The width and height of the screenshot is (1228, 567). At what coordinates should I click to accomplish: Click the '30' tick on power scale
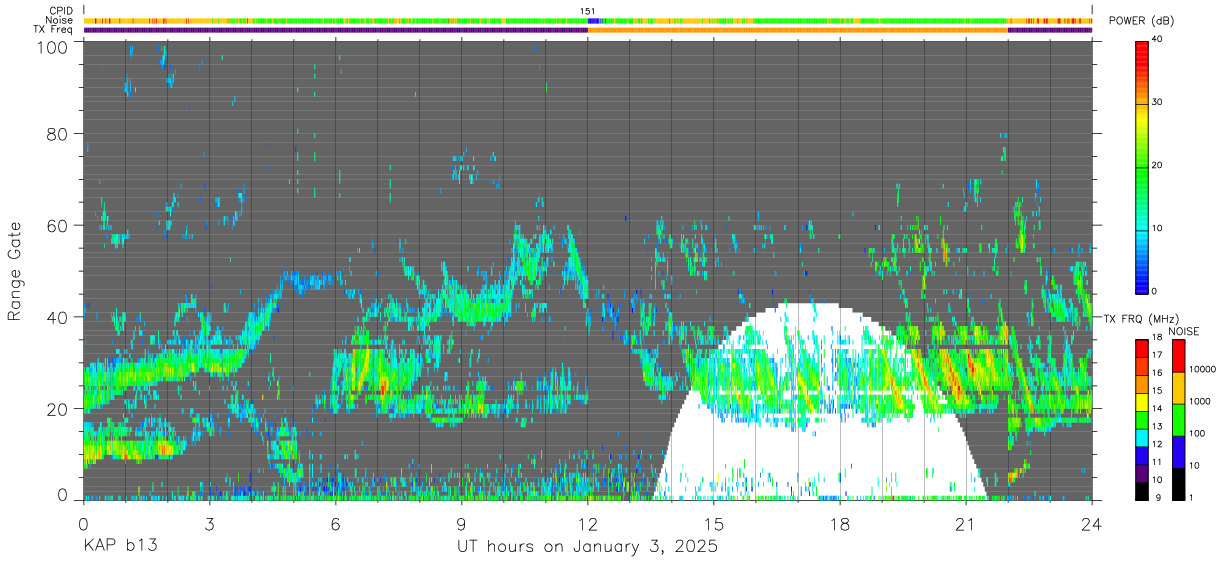point(1158,103)
